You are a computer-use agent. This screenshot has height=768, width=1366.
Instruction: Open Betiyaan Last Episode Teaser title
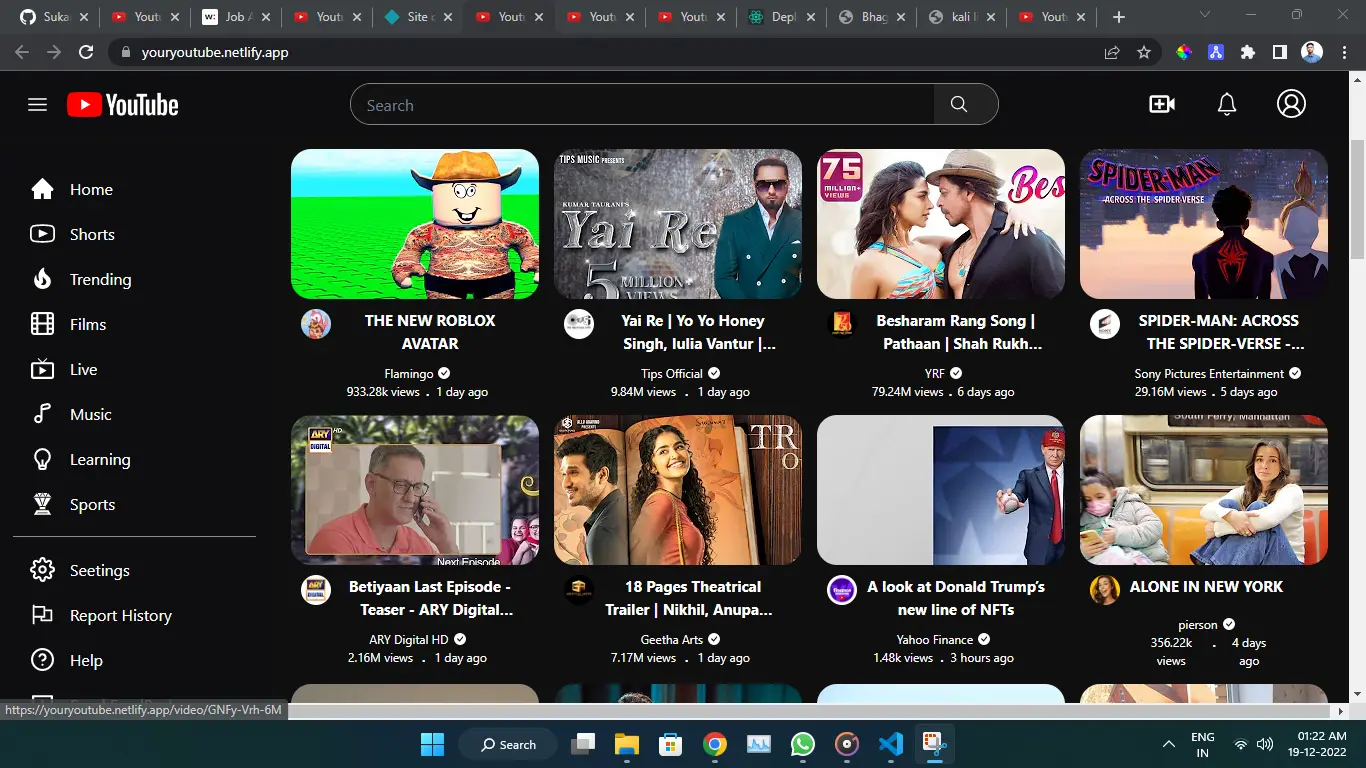click(x=430, y=598)
